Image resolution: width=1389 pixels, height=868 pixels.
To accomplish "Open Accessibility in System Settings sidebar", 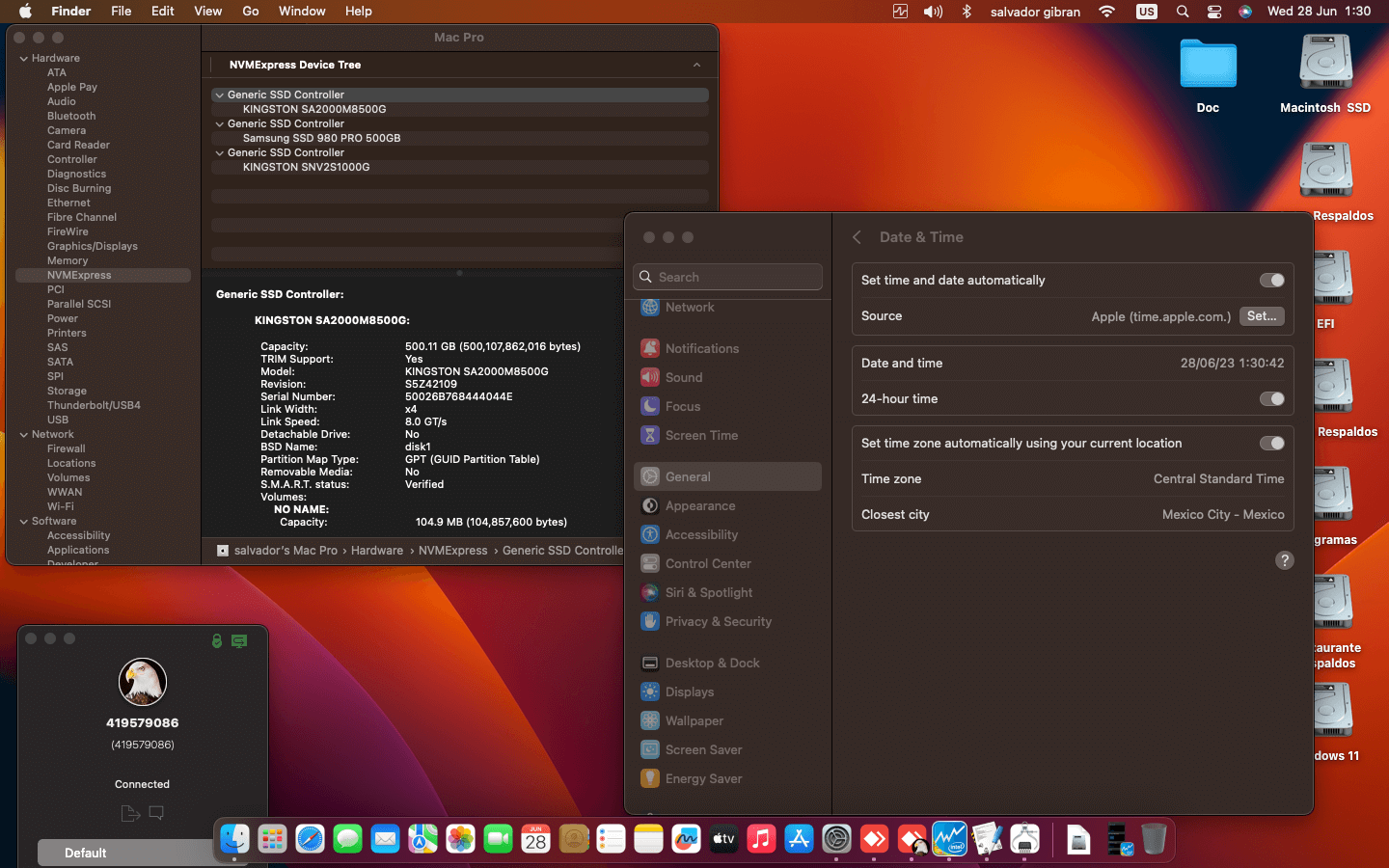I will tap(728, 534).
